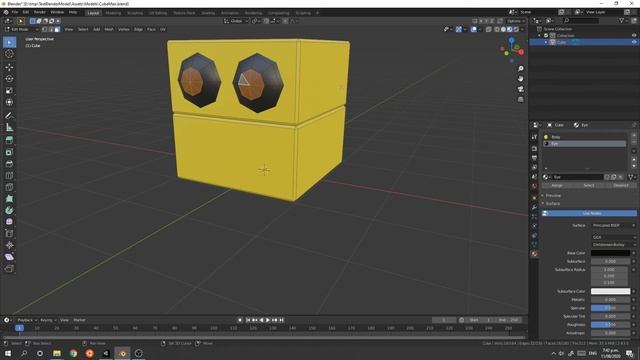Image resolution: width=640 pixels, height=360 pixels.
Task: Open the Render properties tab icon
Action: point(534,149)
